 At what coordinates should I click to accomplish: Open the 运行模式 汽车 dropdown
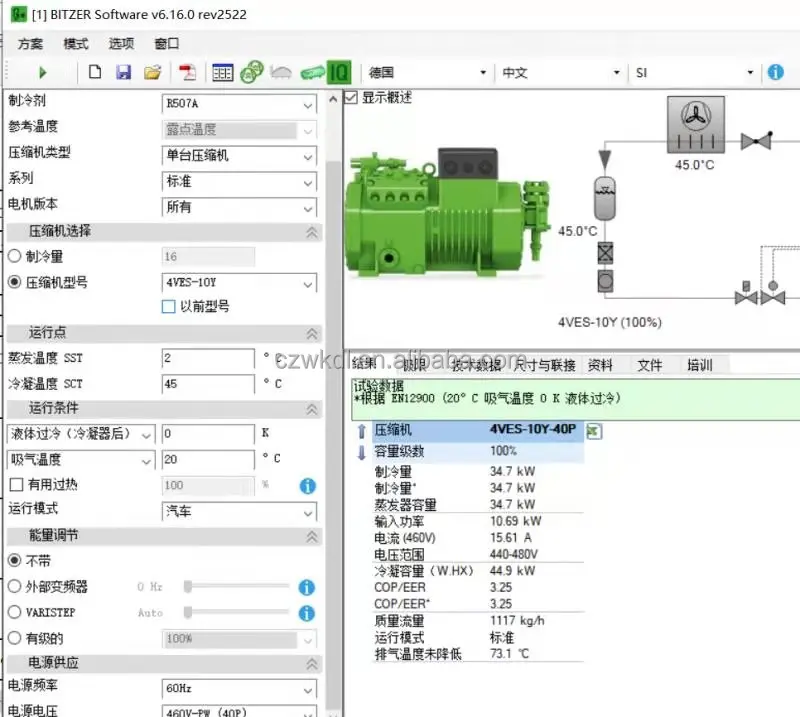point(239,511)
